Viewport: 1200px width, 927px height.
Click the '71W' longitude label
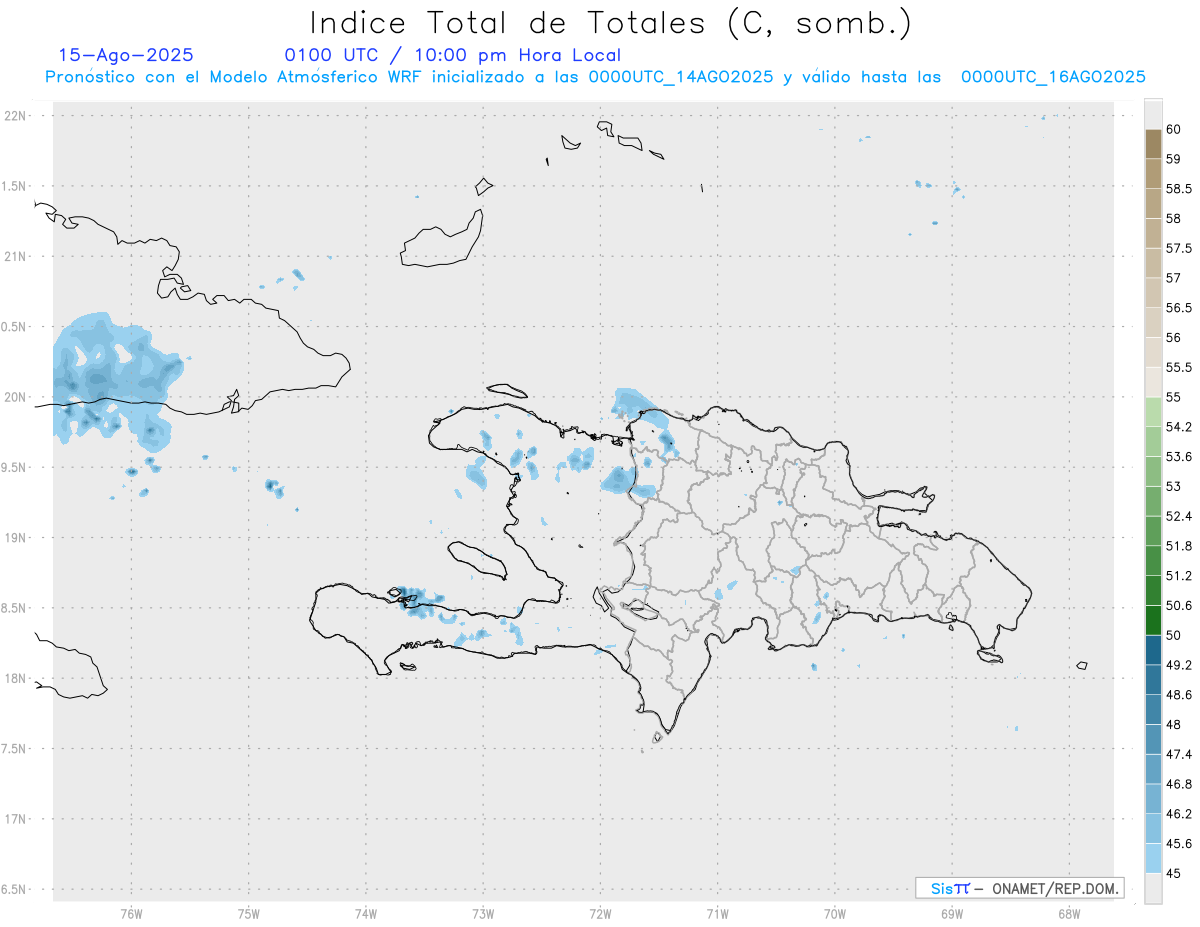[x=717, y=914]
